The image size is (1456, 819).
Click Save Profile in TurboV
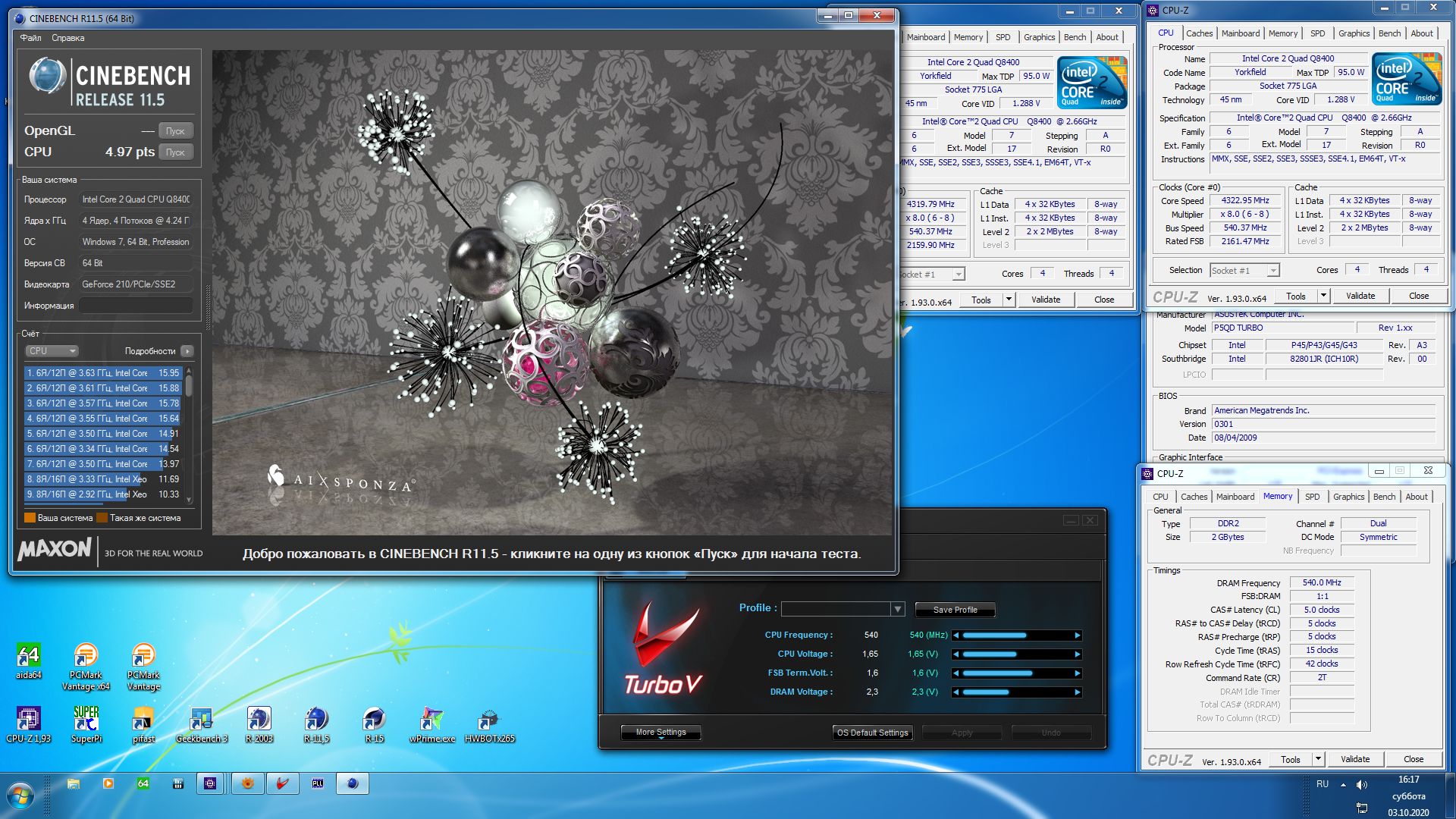[955, 610]
